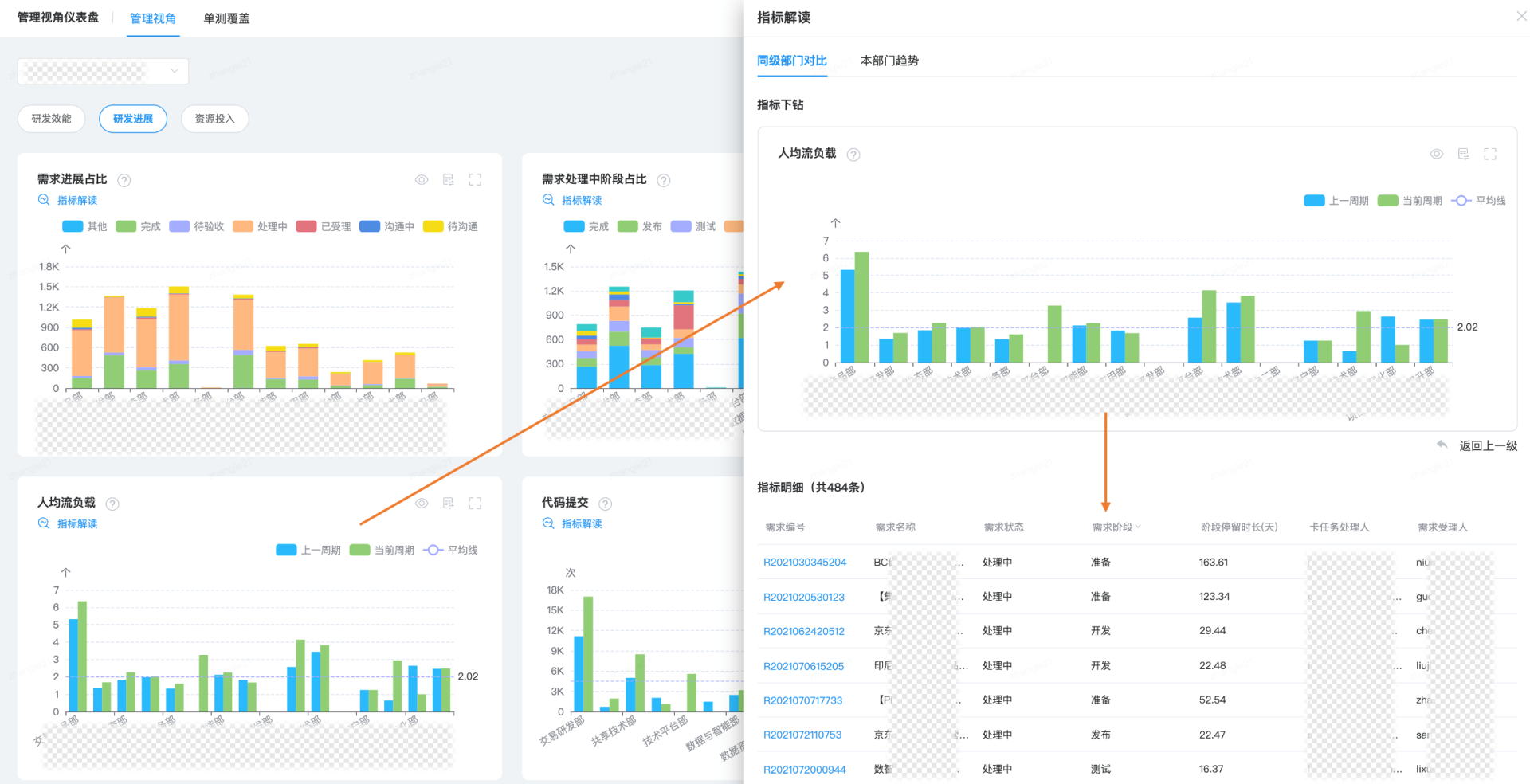Click 返回上一级 to go back
This screenshot has width=1530, height=784.
coord(1487,446)
